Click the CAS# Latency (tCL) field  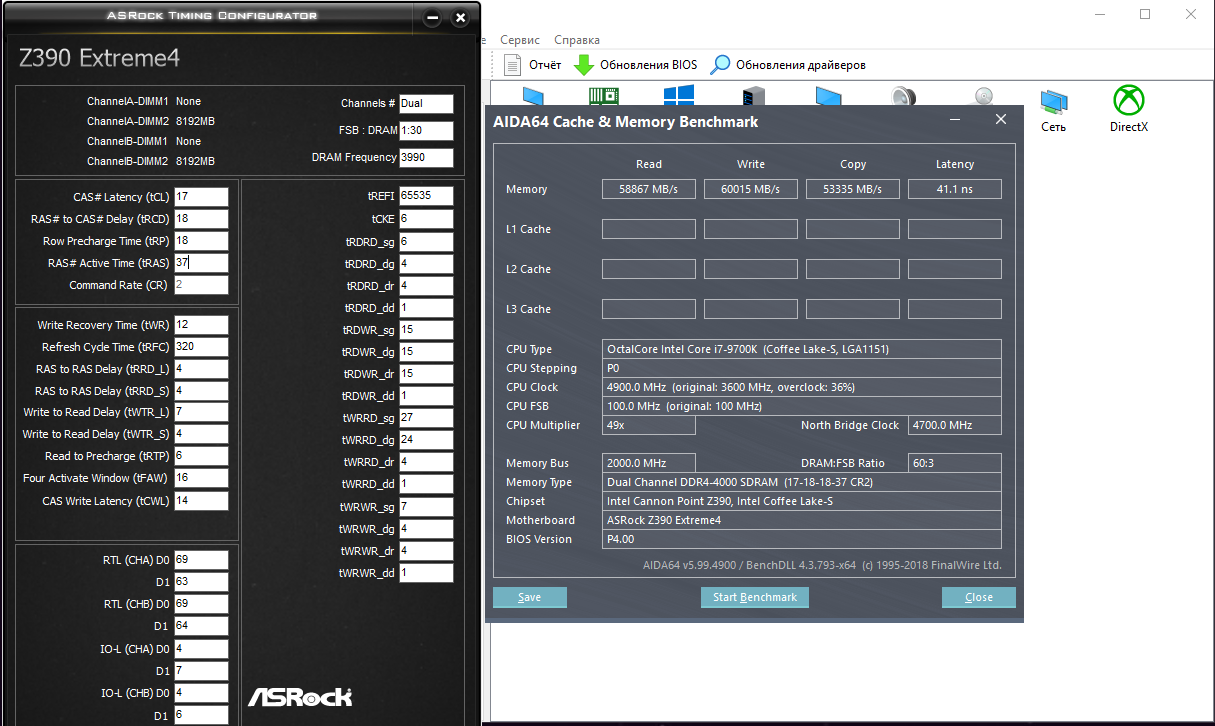pyautogui.click(x=201, y=197)
